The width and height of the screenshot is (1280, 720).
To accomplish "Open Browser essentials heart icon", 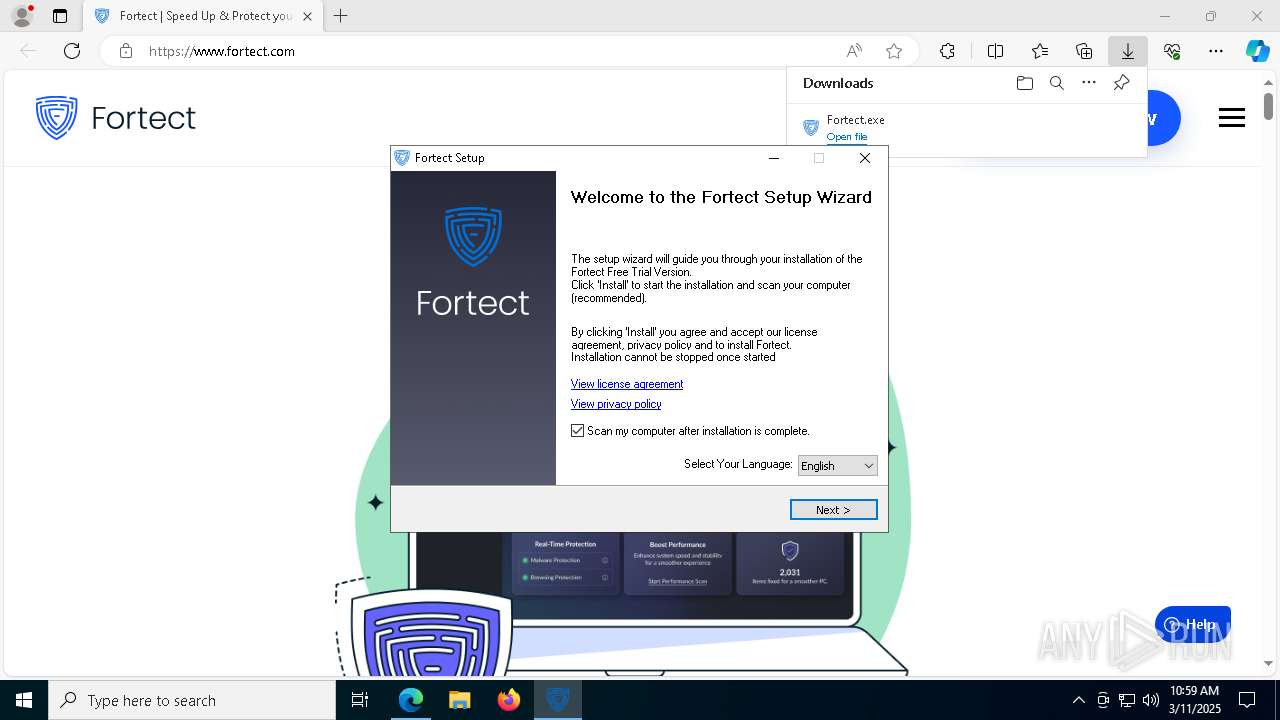I will [1172, 51].
